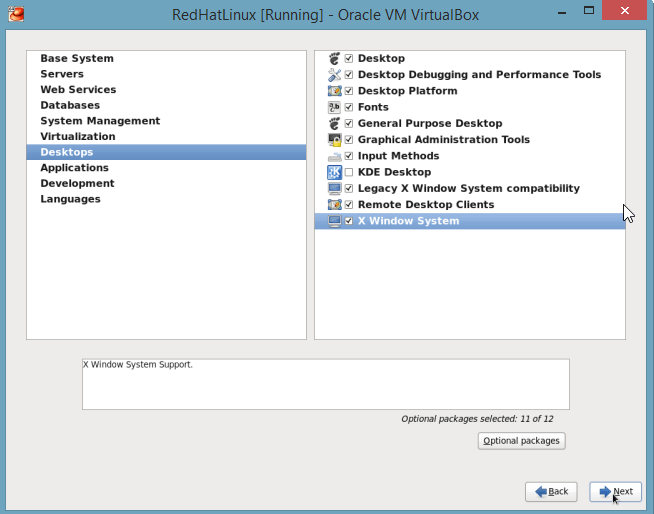
Task: Uncheck Desktop Debugging and Performance Tools
Action: [349, 75]
